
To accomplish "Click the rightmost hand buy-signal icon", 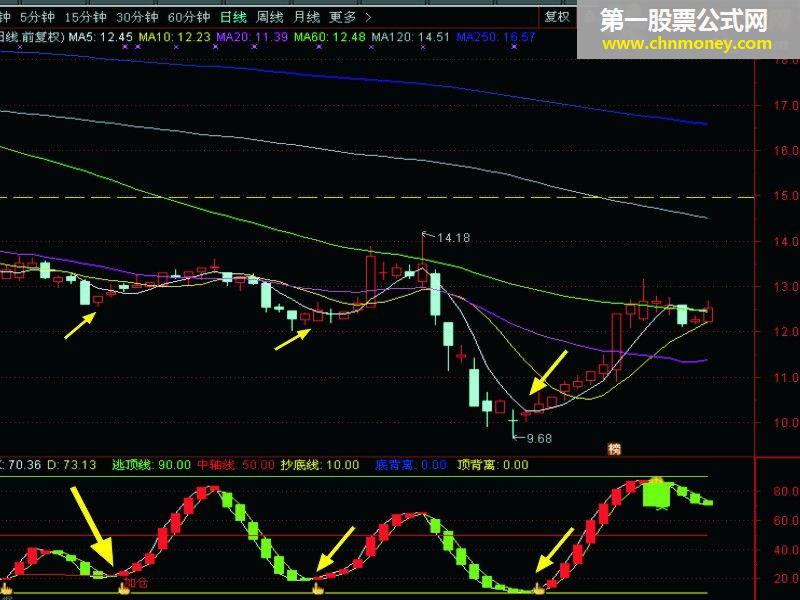I will click(x=539, y=589).
